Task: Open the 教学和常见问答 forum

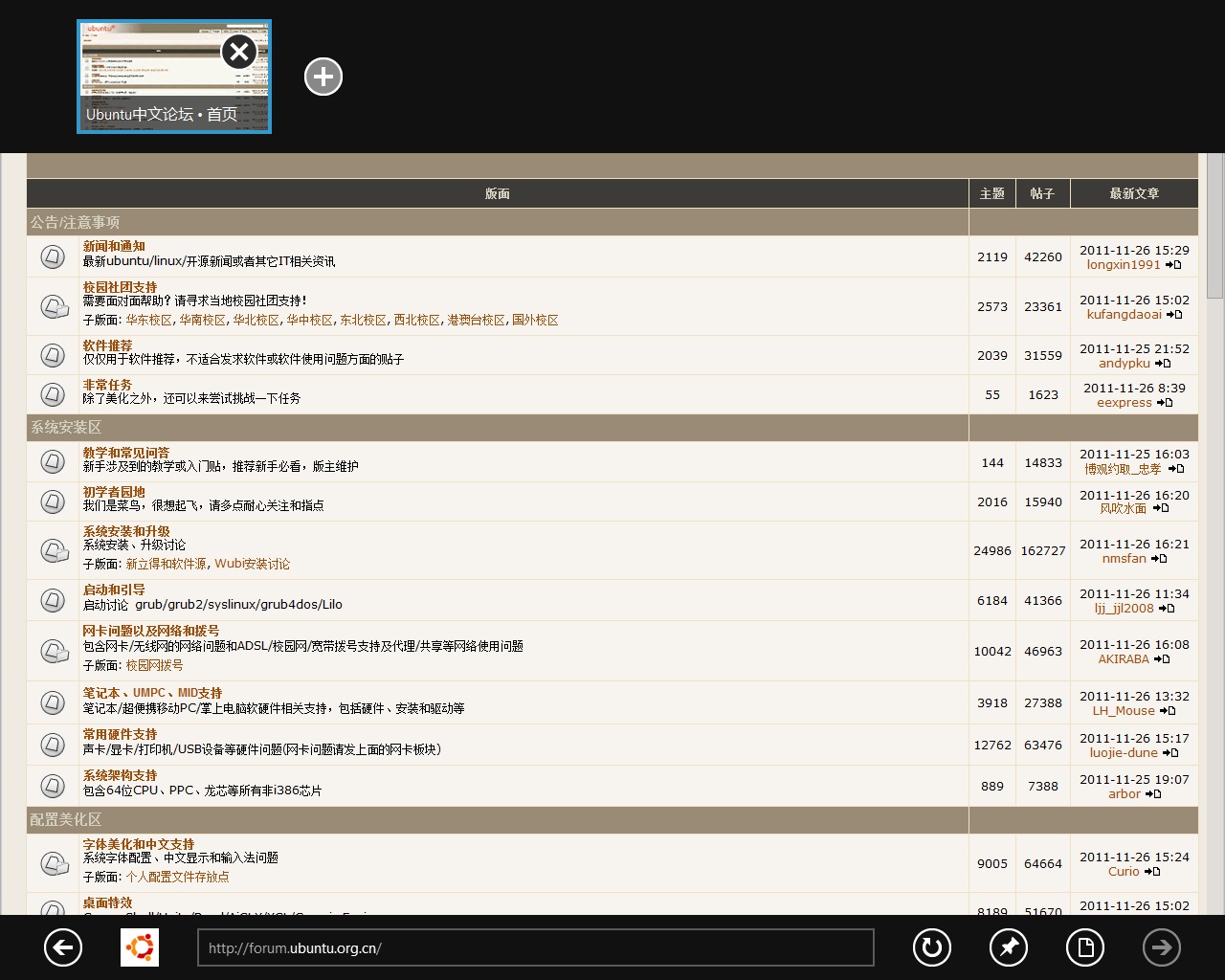Action: point(126,453)
